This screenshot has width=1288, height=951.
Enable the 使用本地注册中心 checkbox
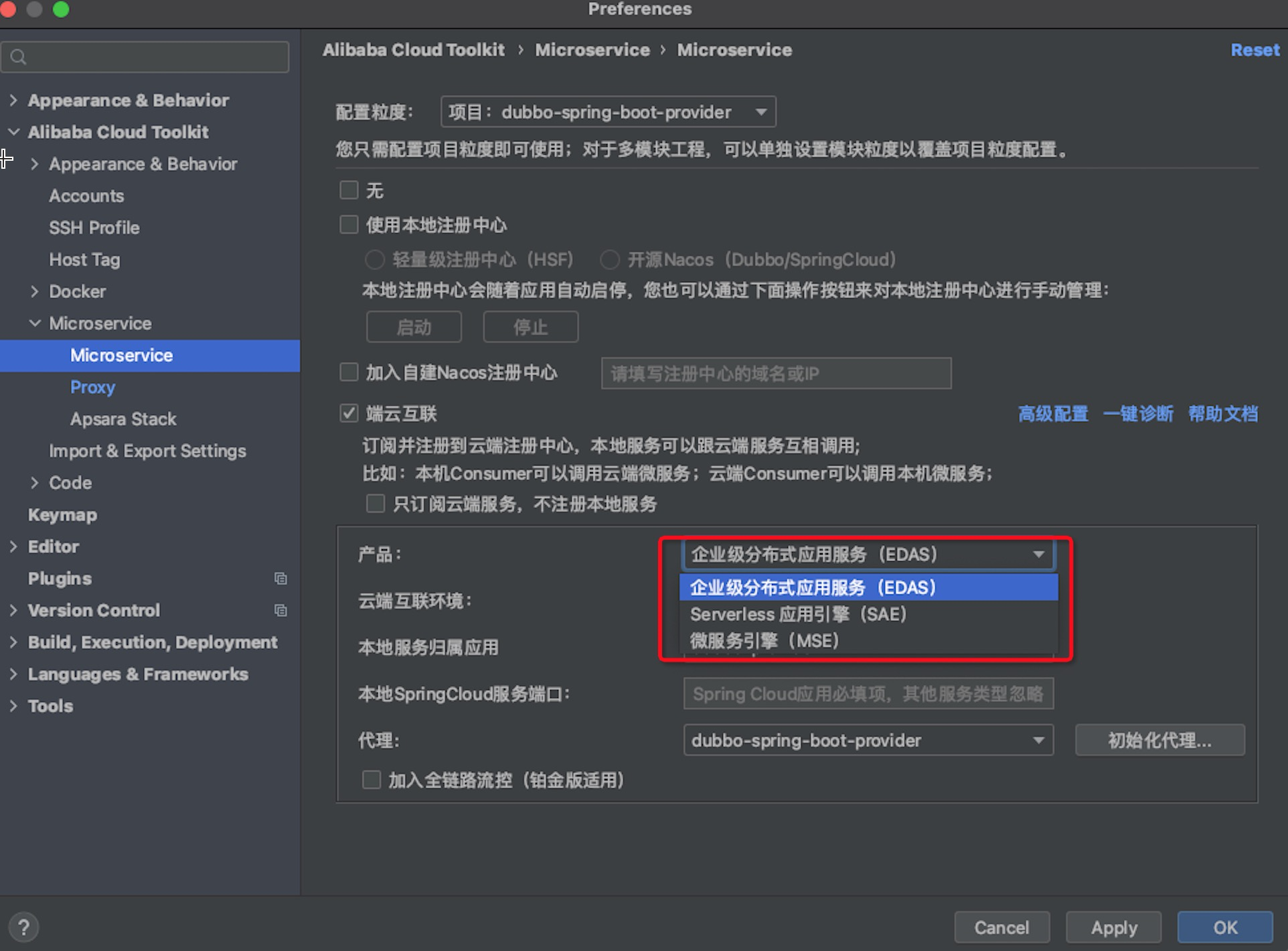349,224
